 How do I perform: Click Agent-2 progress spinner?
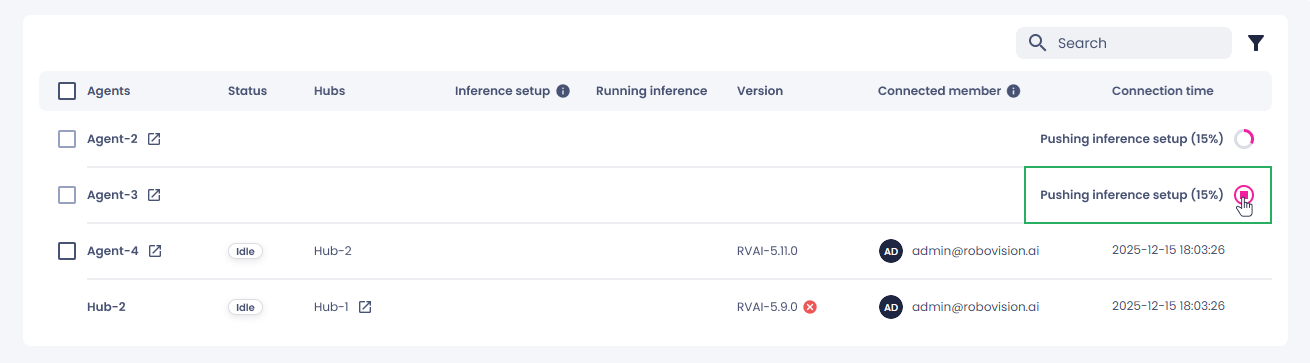point(1244,139)
